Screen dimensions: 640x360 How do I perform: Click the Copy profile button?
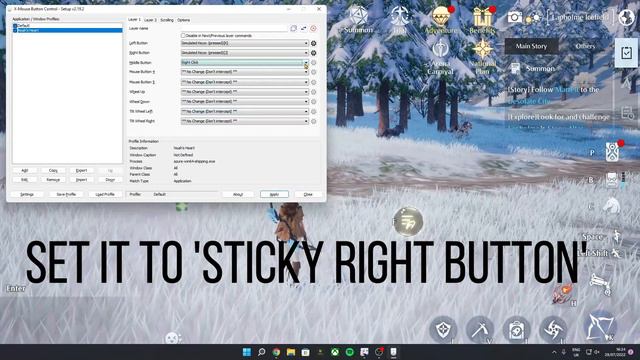pos(53,170)
